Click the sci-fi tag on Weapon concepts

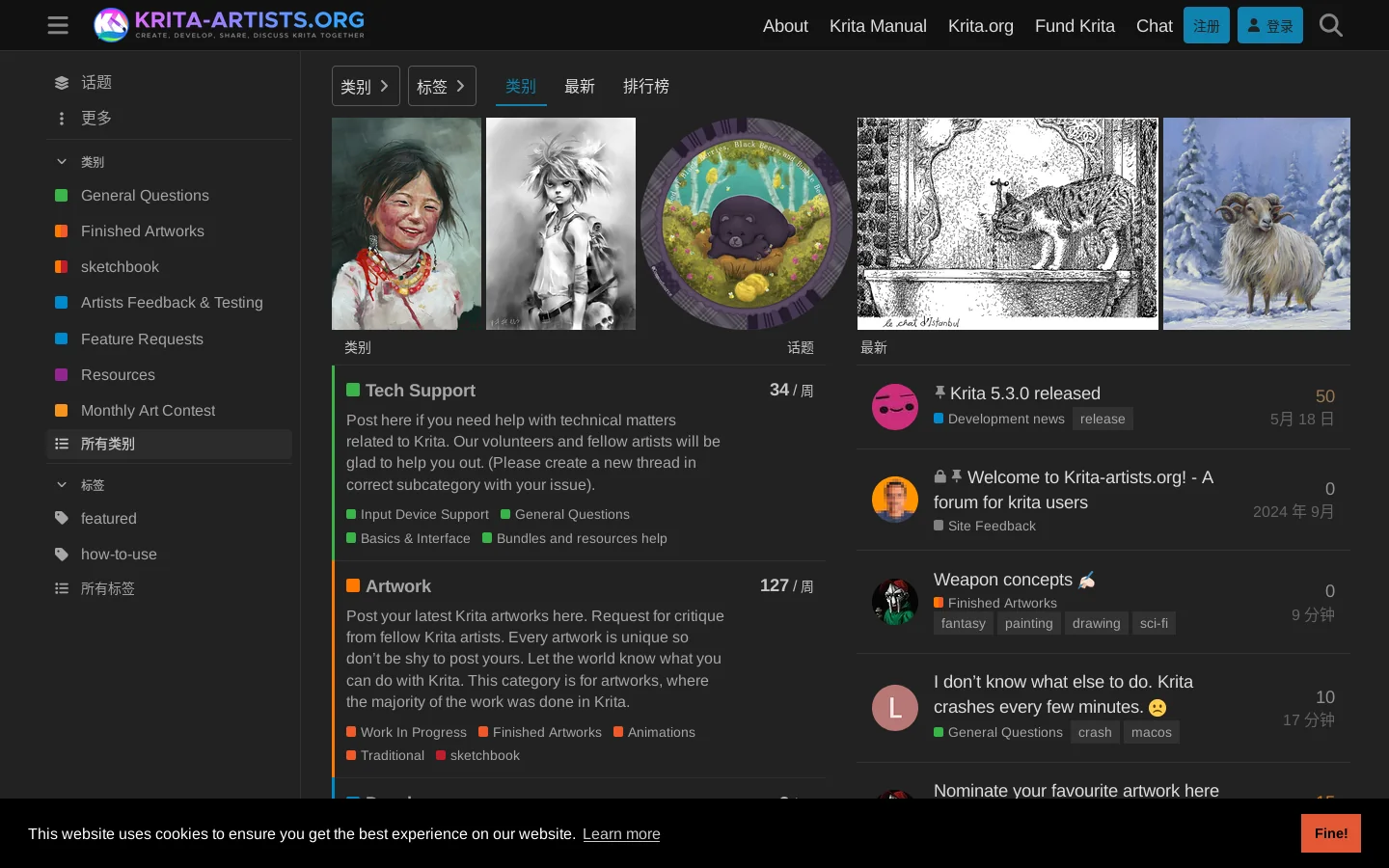coord(1154,624)
